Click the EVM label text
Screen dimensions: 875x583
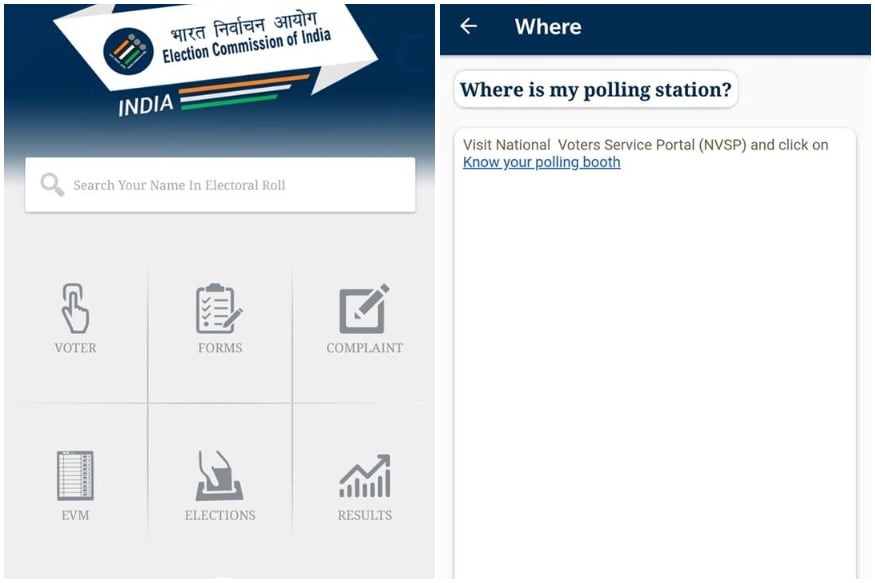pos(75,515)
